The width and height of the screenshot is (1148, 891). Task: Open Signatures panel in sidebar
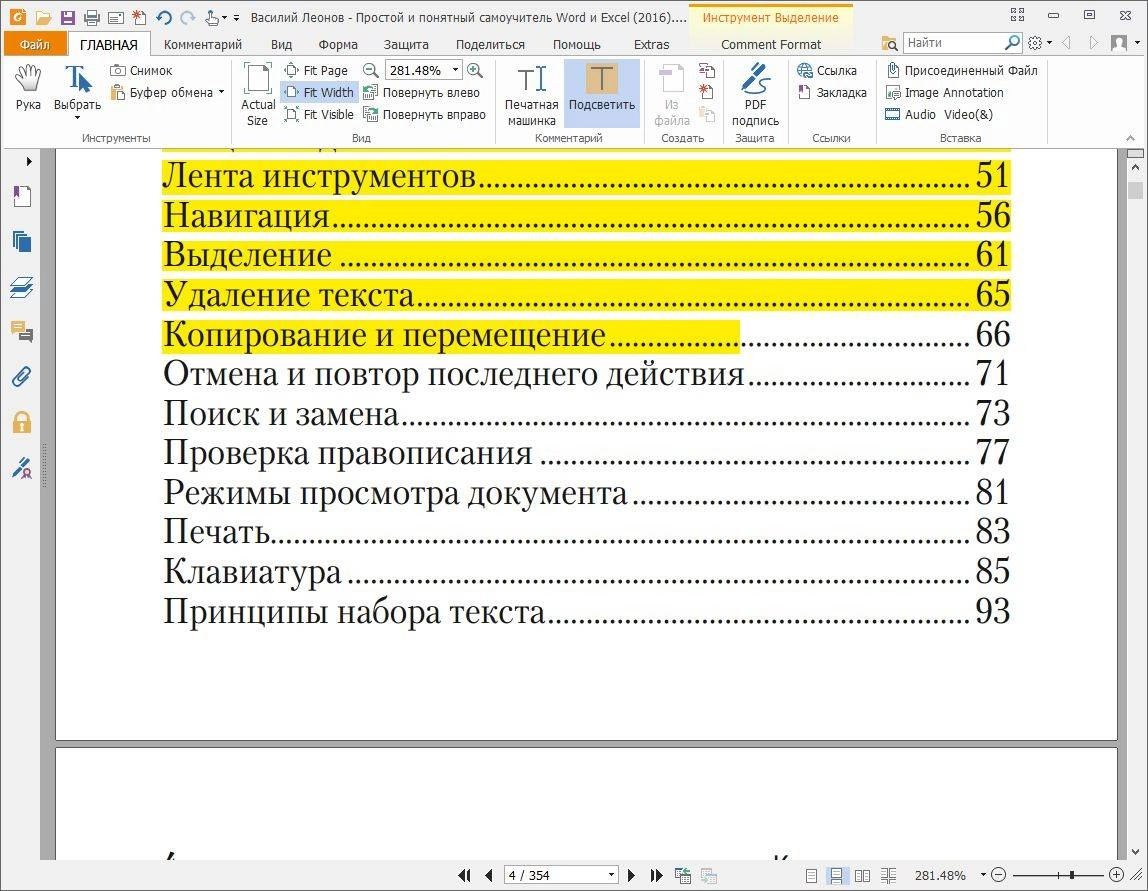coord(22,468)
